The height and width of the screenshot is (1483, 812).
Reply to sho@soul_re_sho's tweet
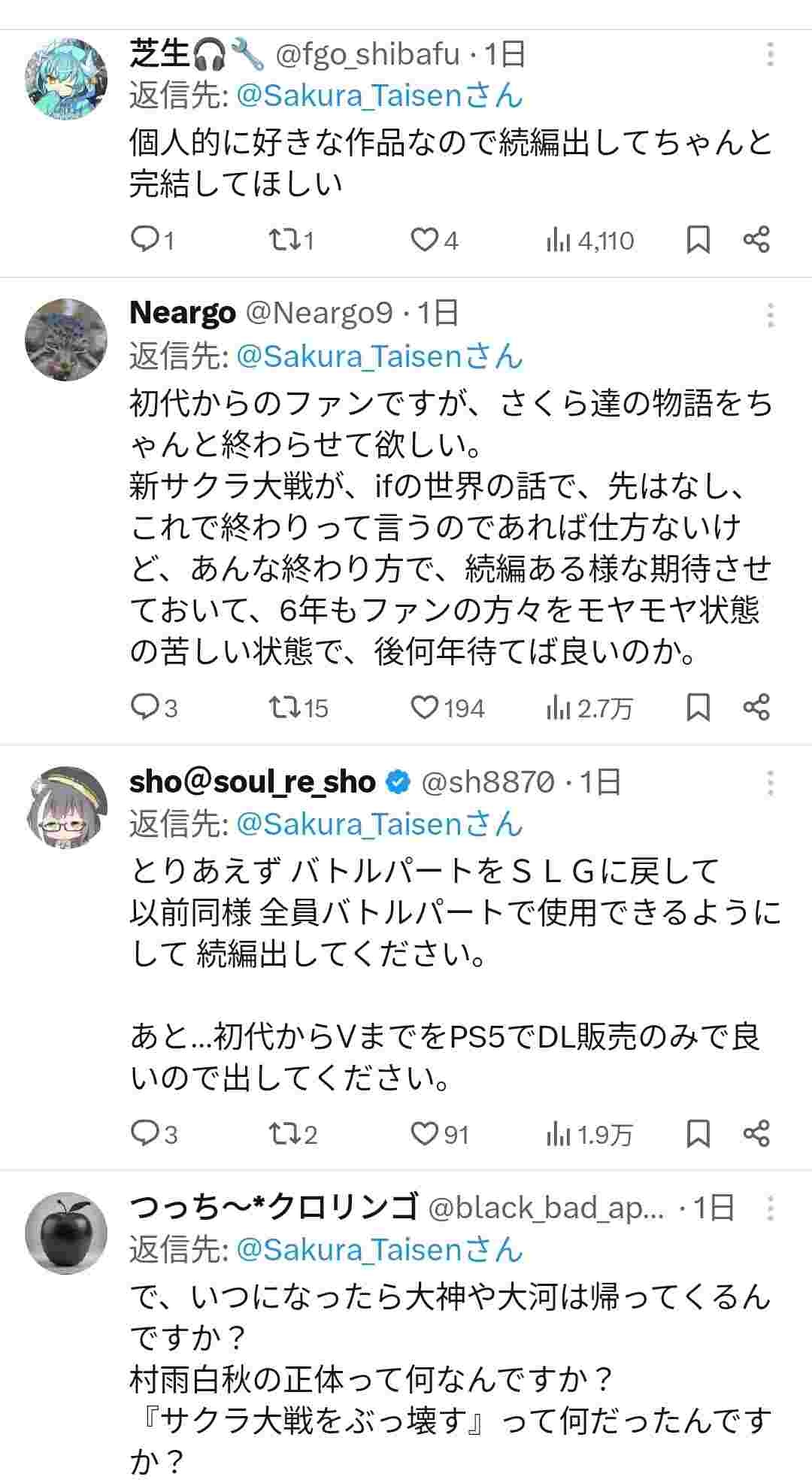pos(143,1133)
